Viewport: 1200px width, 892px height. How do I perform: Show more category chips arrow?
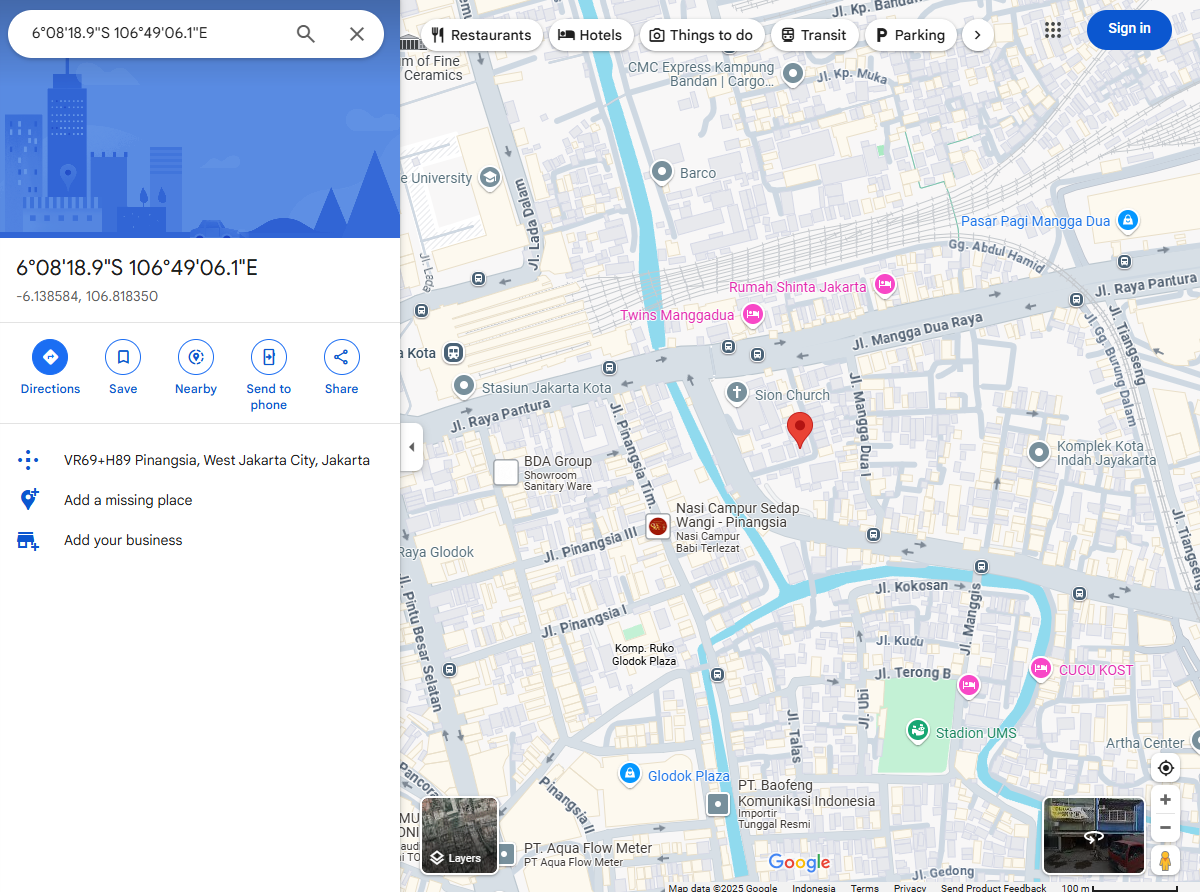pos(977,35)
